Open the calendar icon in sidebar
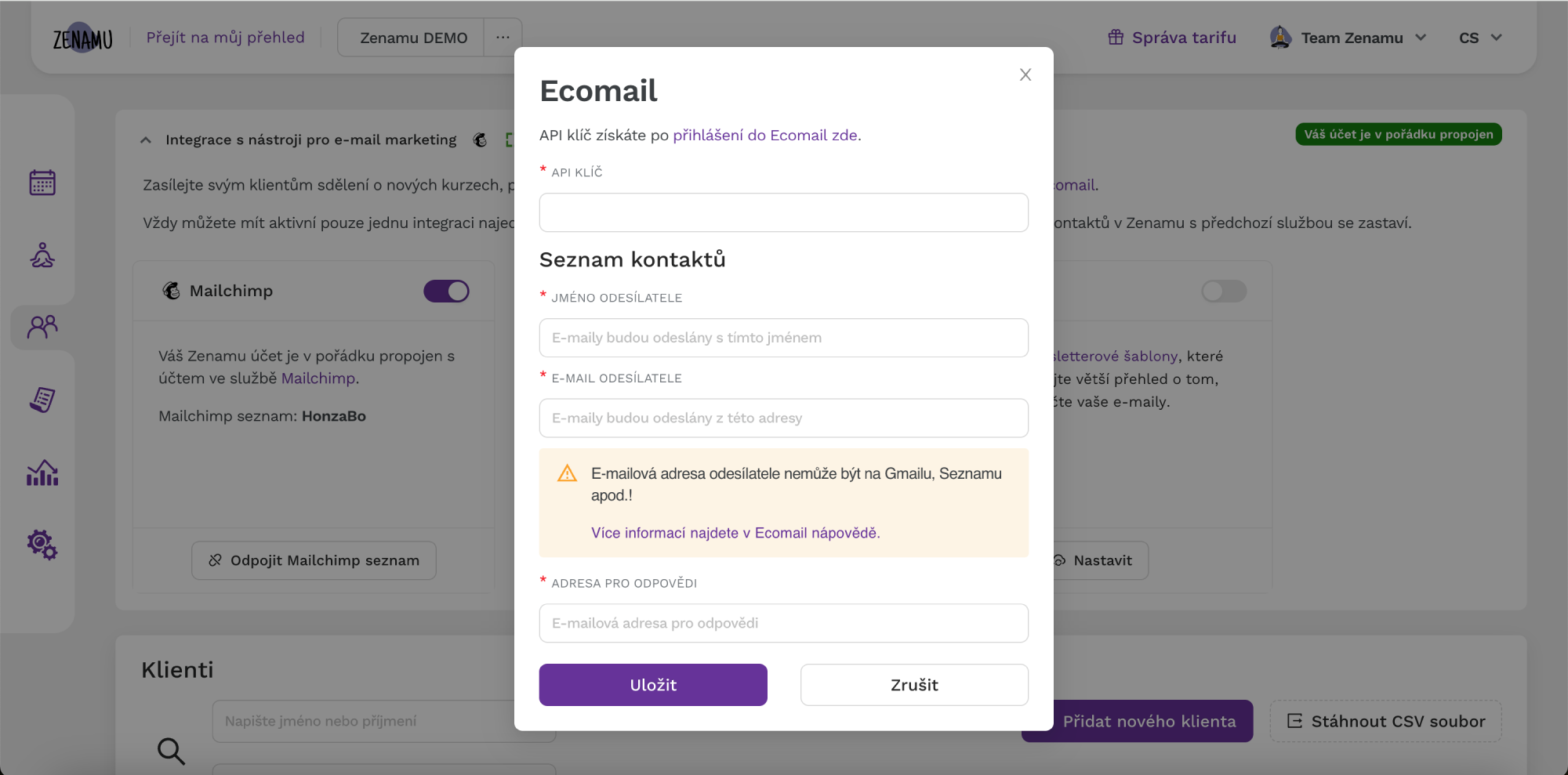 point(42,183)
